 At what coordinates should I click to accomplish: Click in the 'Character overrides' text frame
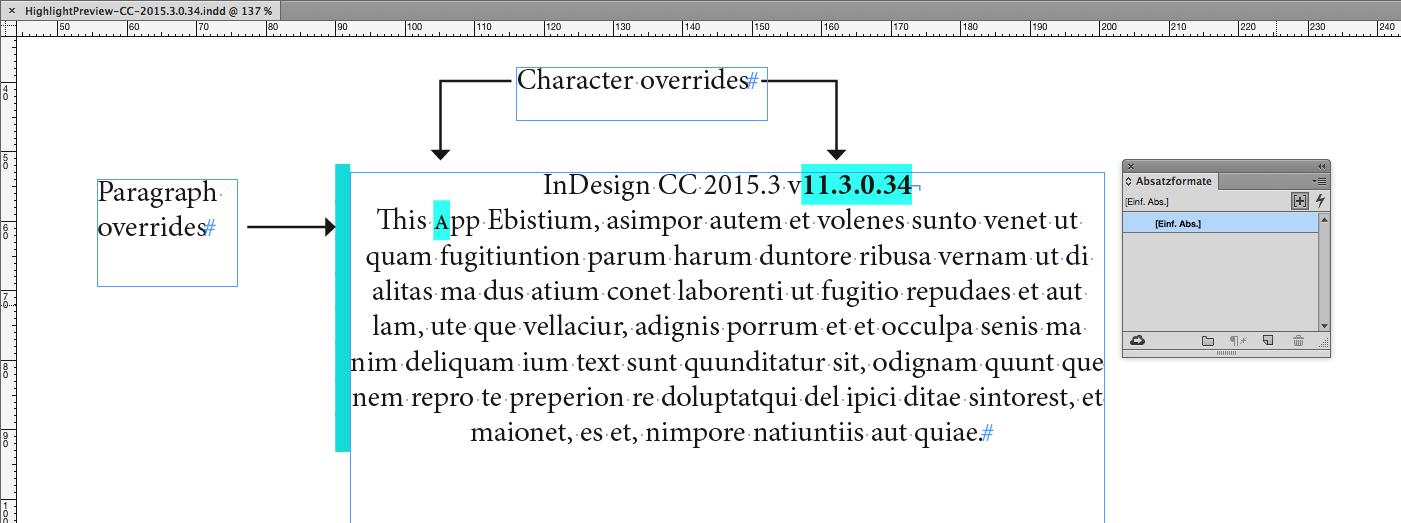coord(642,94)
